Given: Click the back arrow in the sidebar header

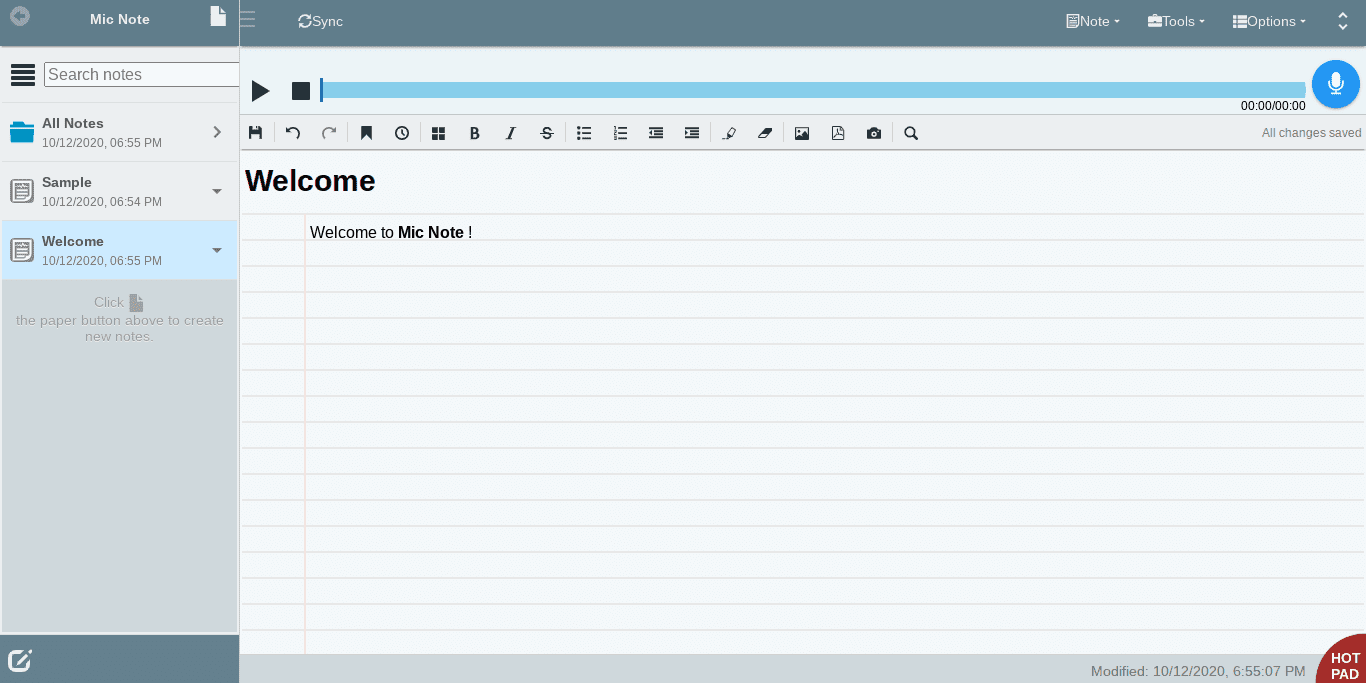Looking at the screenshot, I should click(19, 17).
